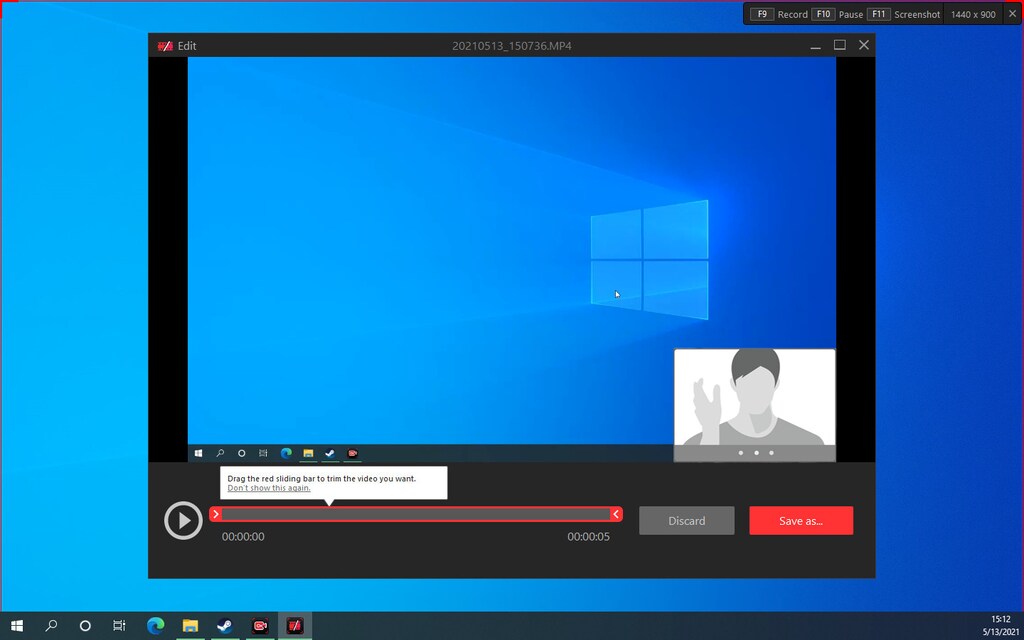The image size is (1024, 640).
Task: Open the red screen recorder taskbar icon
Action: point(260,626)
